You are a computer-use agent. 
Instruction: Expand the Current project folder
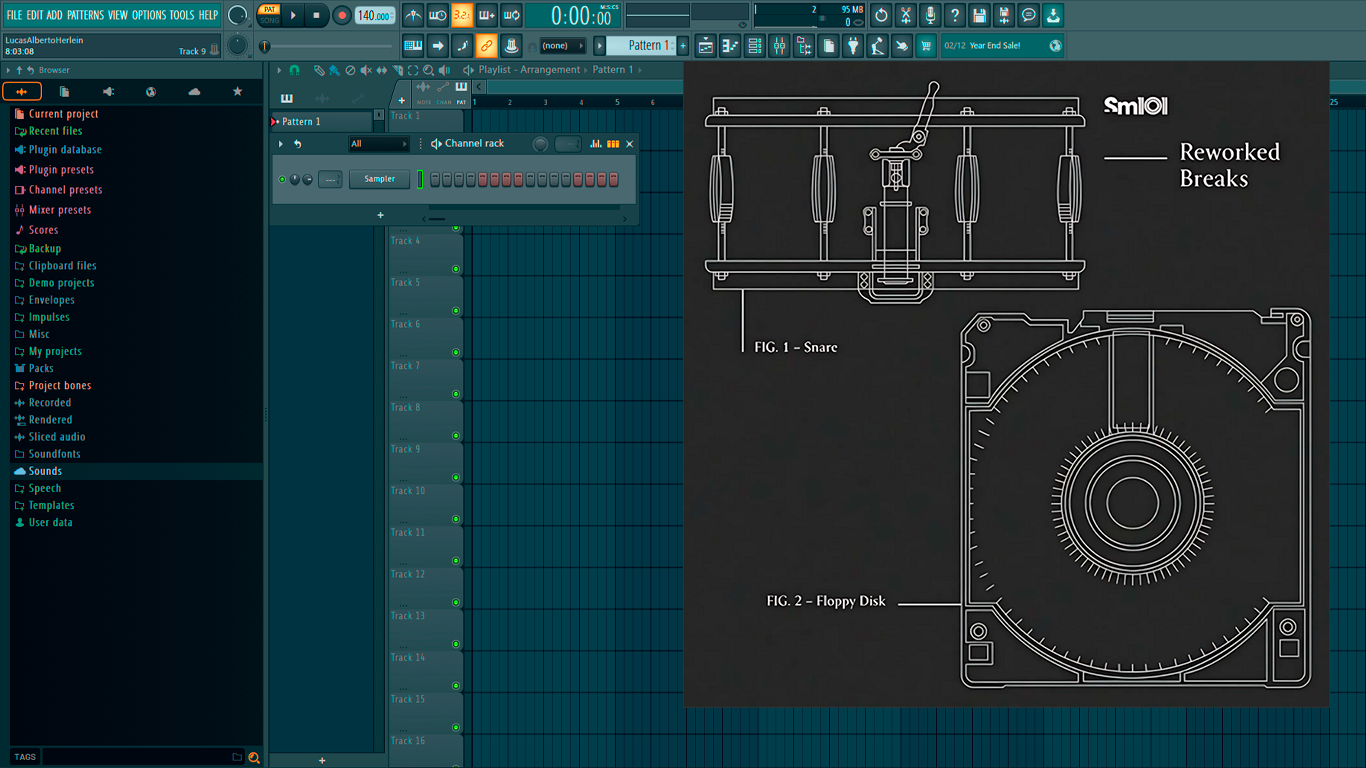point(63,114)
